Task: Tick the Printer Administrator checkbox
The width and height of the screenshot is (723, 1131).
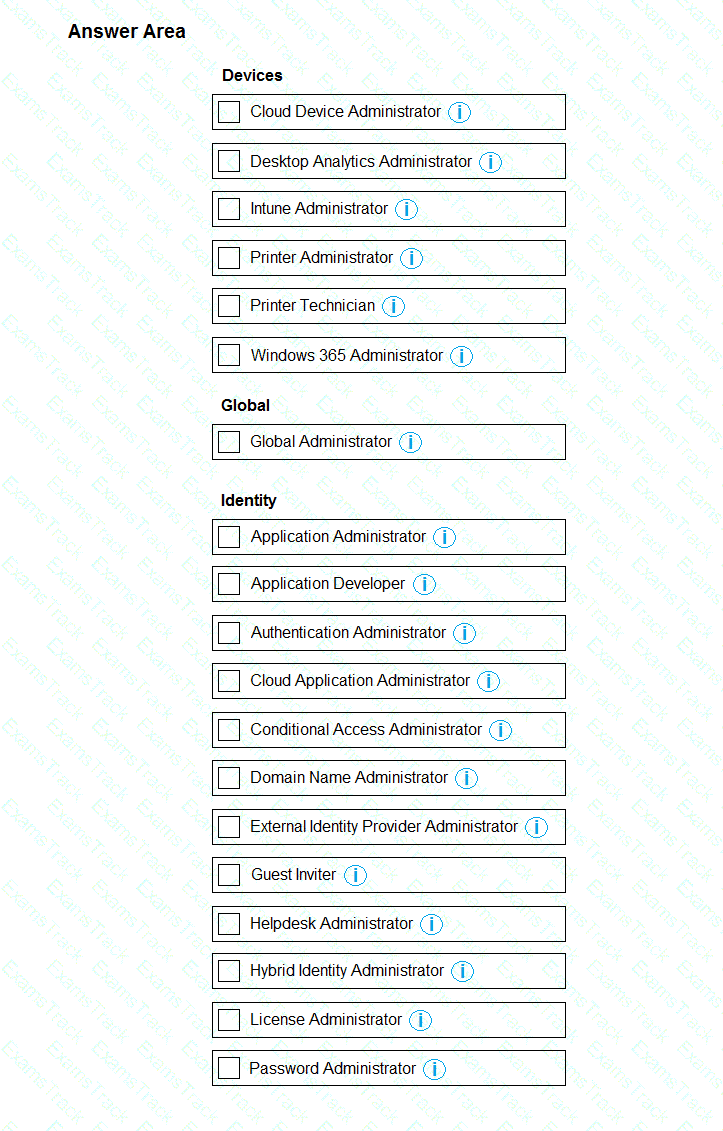Action: (229, 258)
